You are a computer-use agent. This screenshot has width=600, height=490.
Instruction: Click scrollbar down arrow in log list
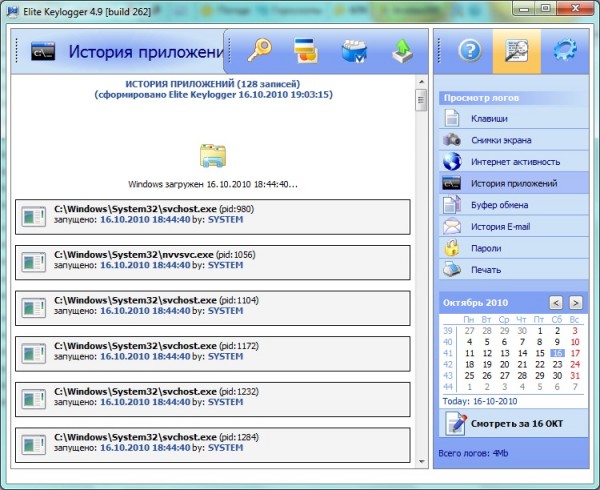point(421,462)
